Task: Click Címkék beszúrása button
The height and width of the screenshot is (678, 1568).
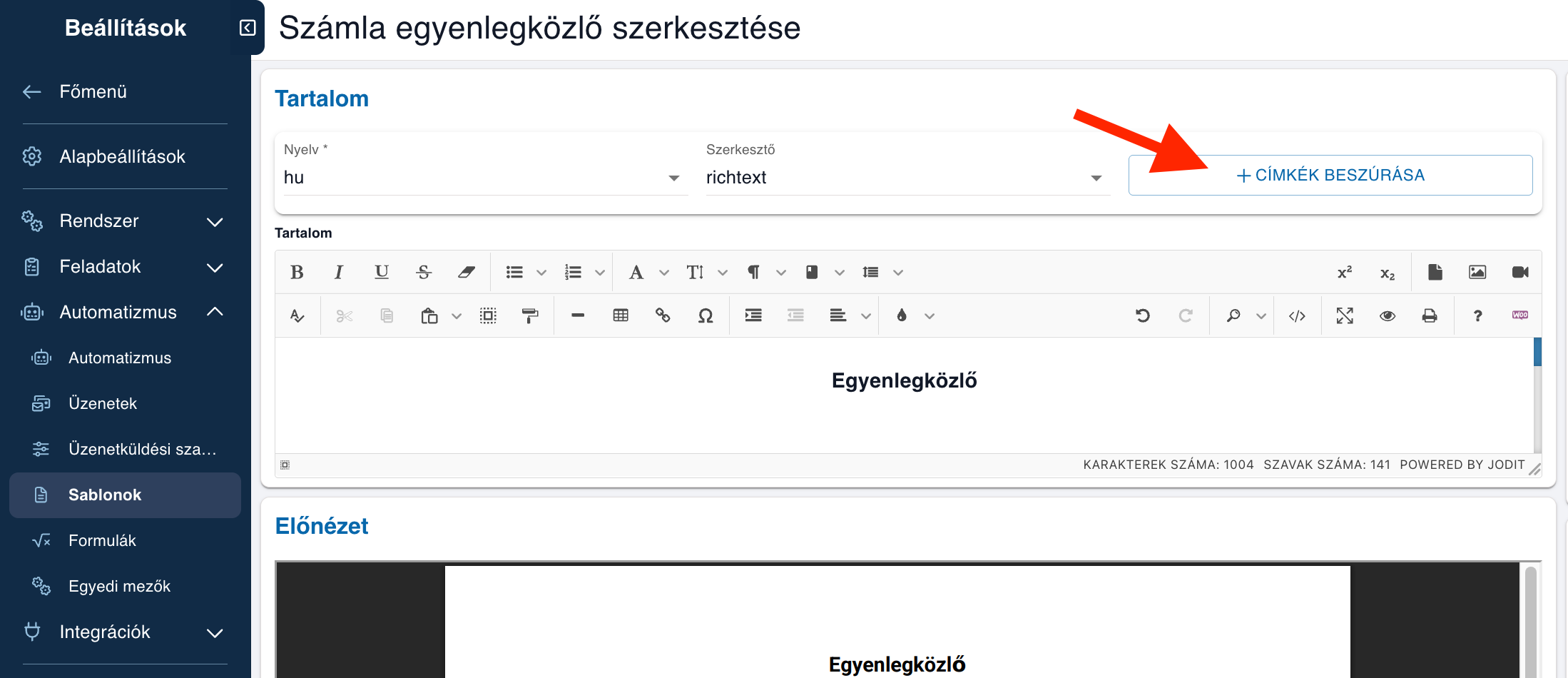Action: pos(1330,176)
